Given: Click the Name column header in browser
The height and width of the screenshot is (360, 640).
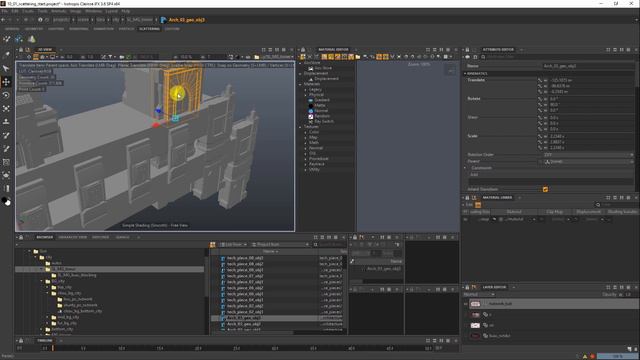Looking at the screenshot, I should click(x=270, y=251).
